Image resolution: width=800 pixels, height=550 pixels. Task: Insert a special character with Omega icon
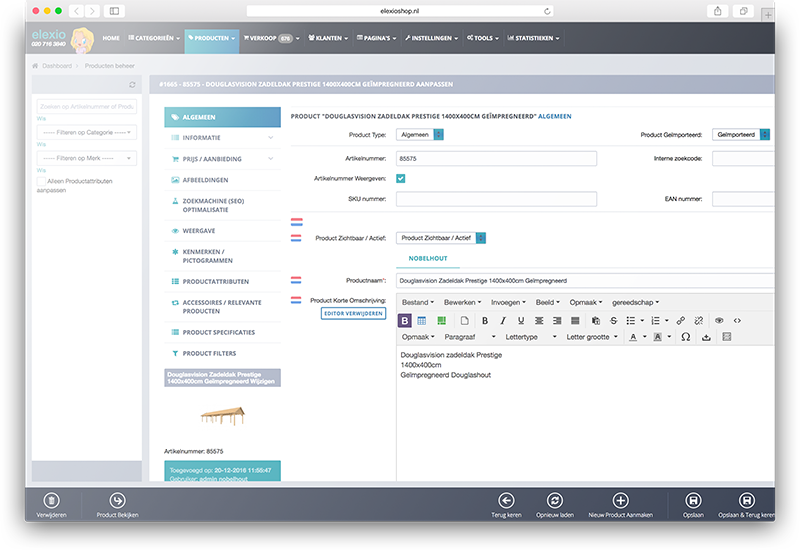click(685, 337)
